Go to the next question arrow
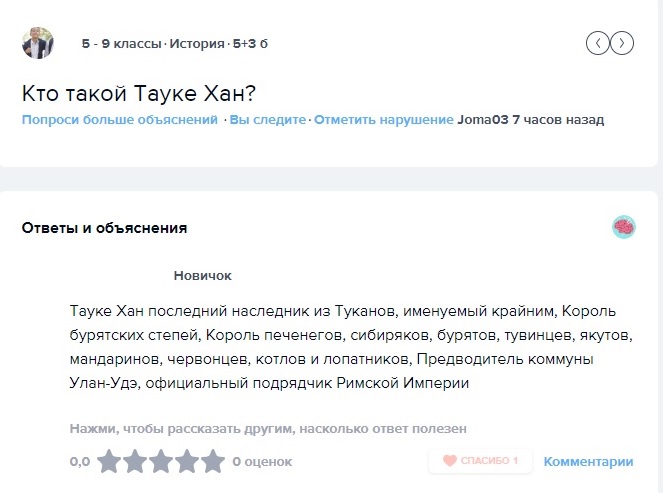 pos(622,43)
